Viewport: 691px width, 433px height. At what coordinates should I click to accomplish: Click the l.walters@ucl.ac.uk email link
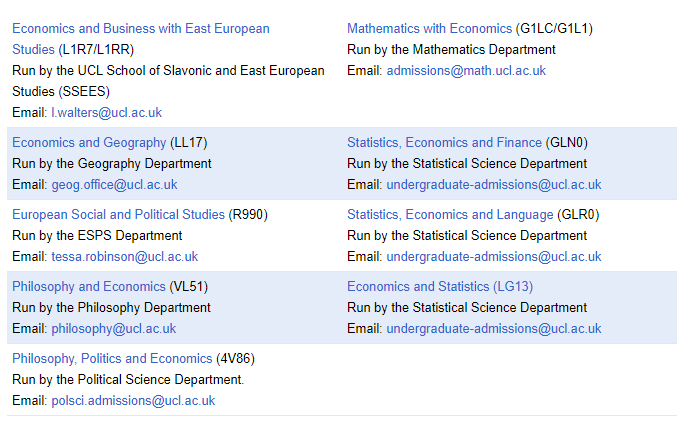[107, 113]
